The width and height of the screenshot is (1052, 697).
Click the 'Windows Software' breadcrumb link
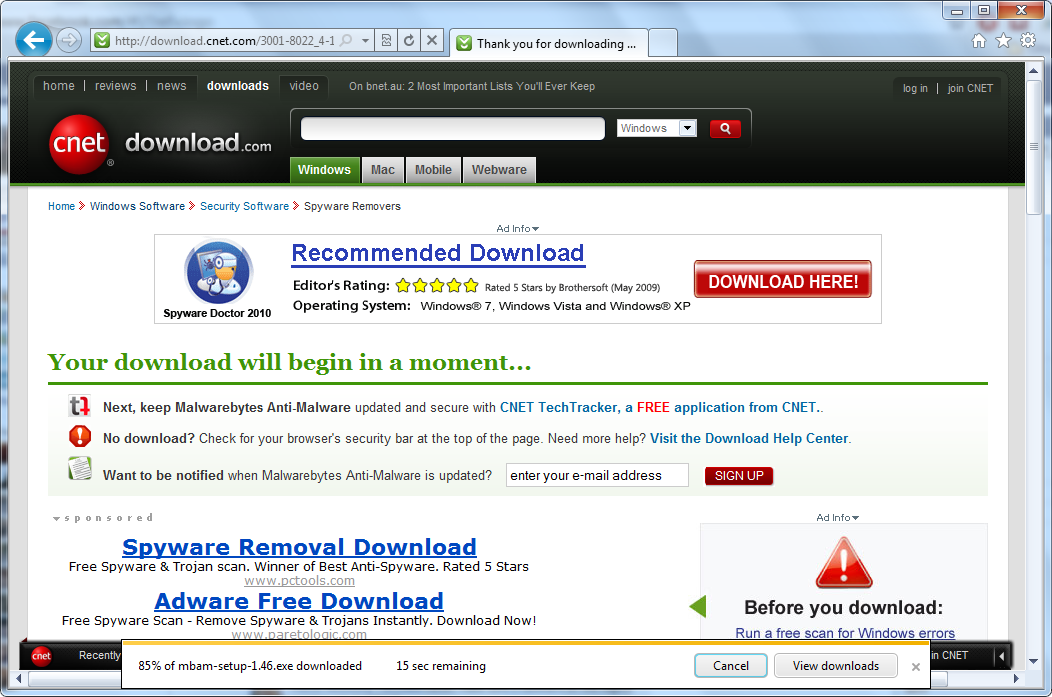coord(137,206)
